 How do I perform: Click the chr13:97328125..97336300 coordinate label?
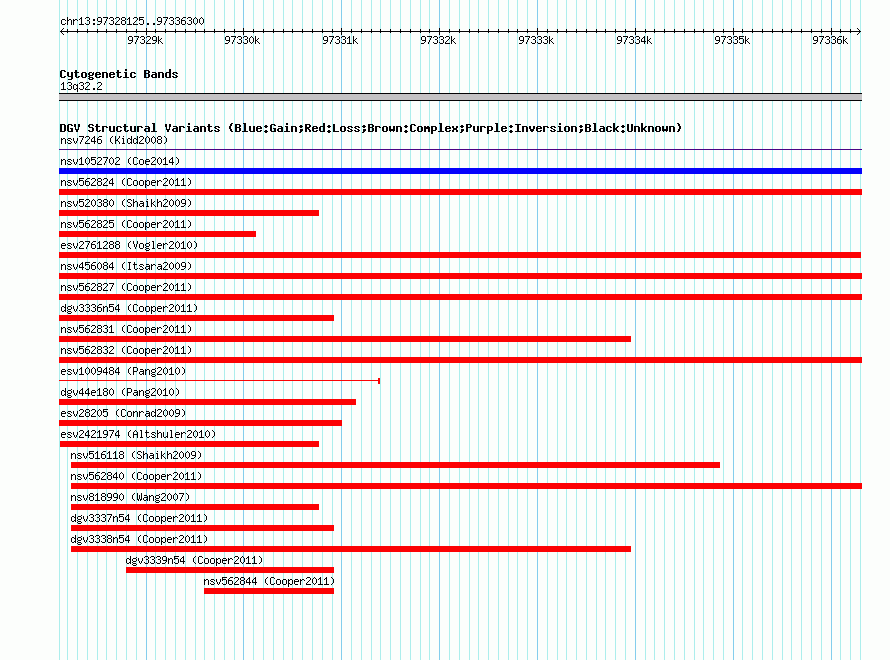pyautogui.click(x=132, y=22)
